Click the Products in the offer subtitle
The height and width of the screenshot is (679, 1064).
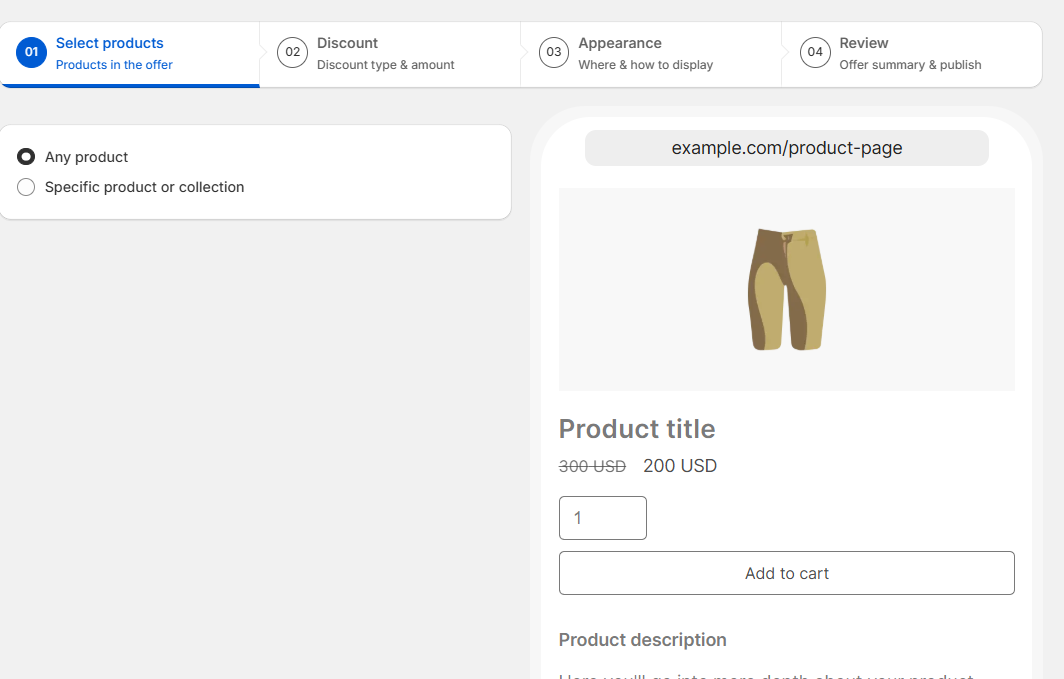pyautogui.click(x=114, y=65)
